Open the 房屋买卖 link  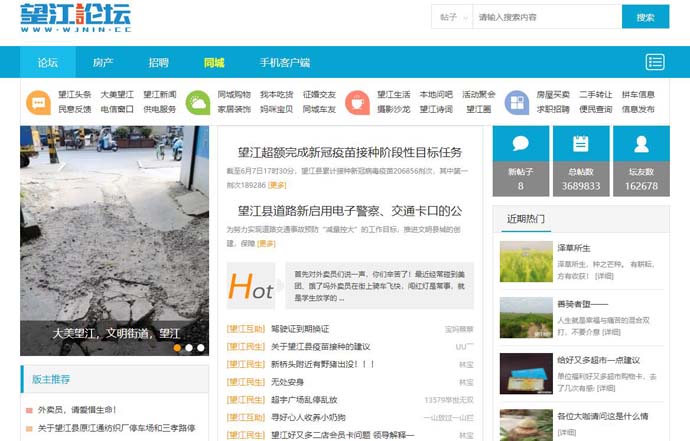553,94
